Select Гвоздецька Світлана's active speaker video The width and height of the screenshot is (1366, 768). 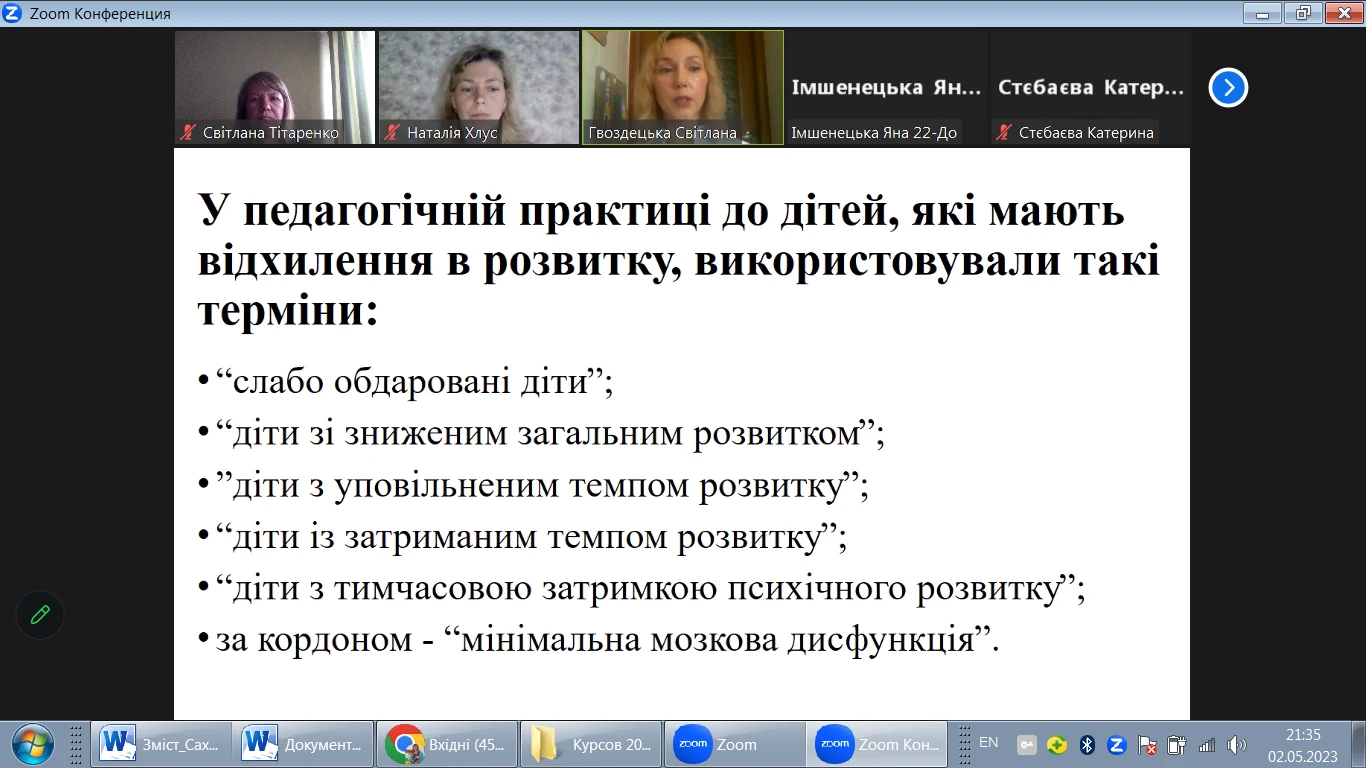683,87
